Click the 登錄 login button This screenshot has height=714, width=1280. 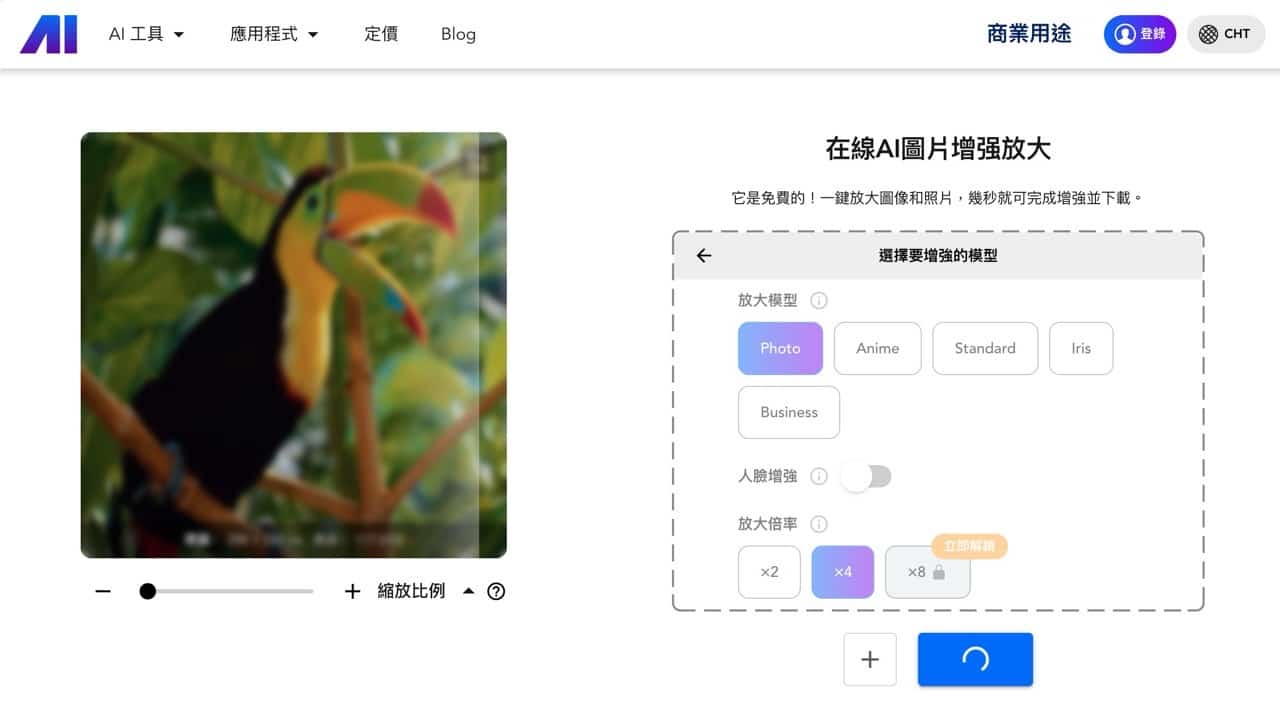tap(1139, 33)
